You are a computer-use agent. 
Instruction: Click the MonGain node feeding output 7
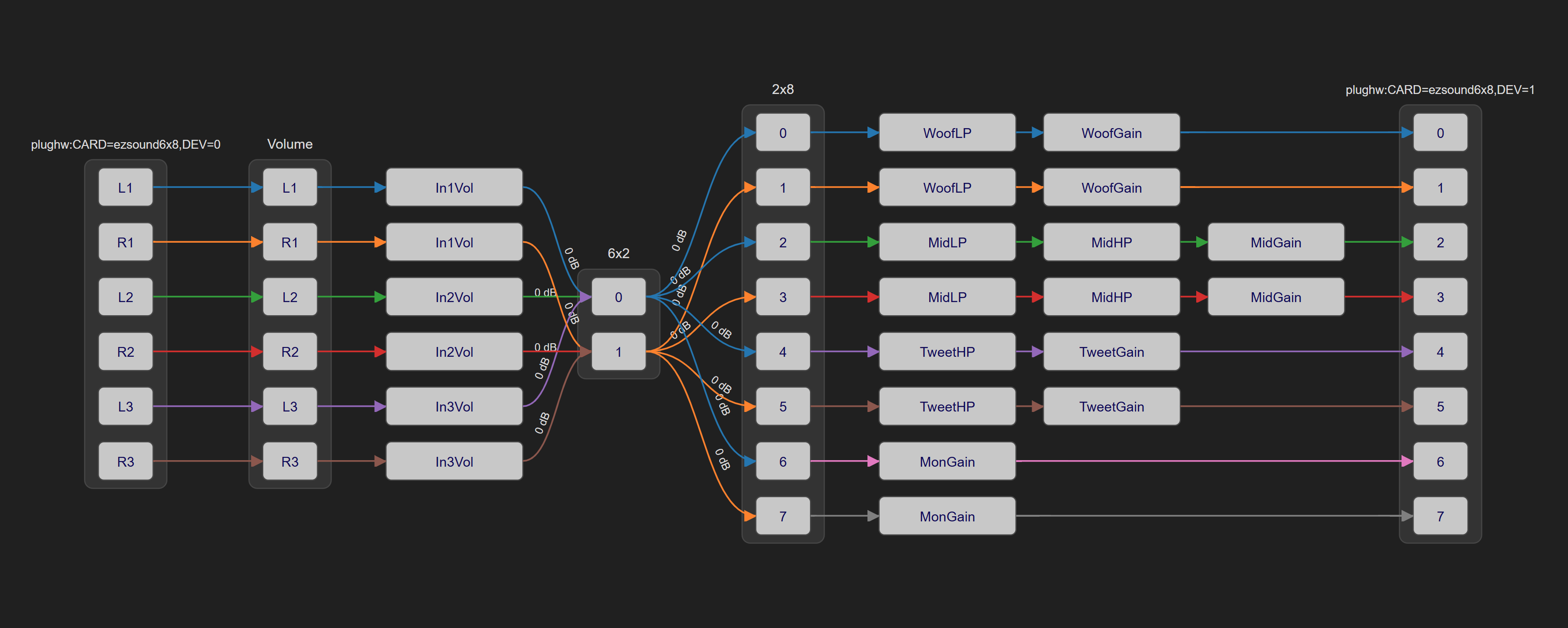coord(947,516)
